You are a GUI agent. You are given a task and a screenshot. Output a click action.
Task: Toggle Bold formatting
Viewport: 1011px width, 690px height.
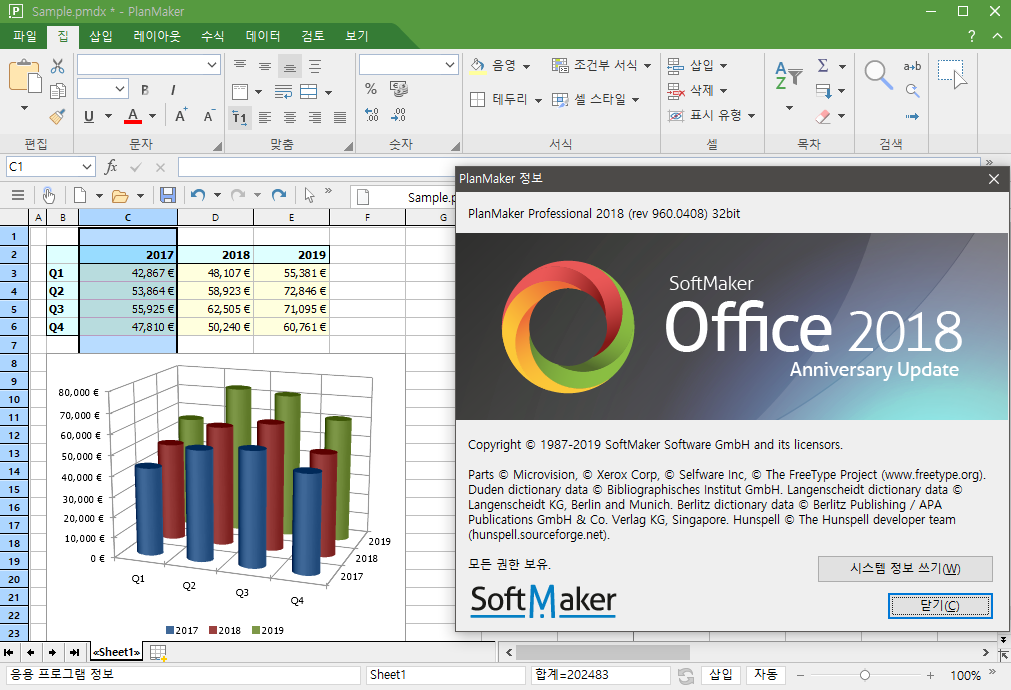click(x=145, y=90)
